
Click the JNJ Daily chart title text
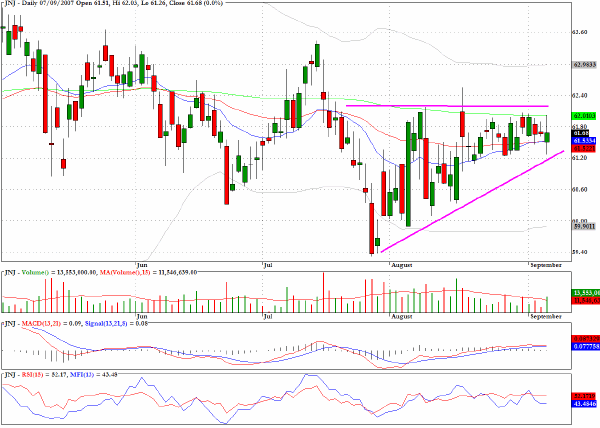[113, 3]
